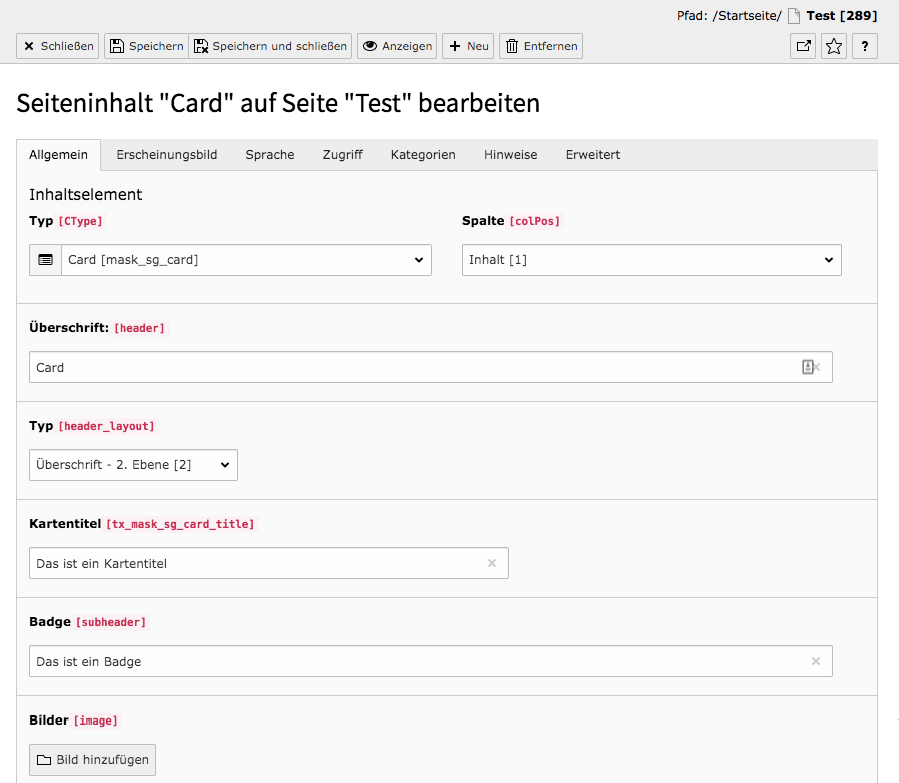Click the Test [289] page title
This screenshot has width=899, height=783.
click(x=842, y=16)
